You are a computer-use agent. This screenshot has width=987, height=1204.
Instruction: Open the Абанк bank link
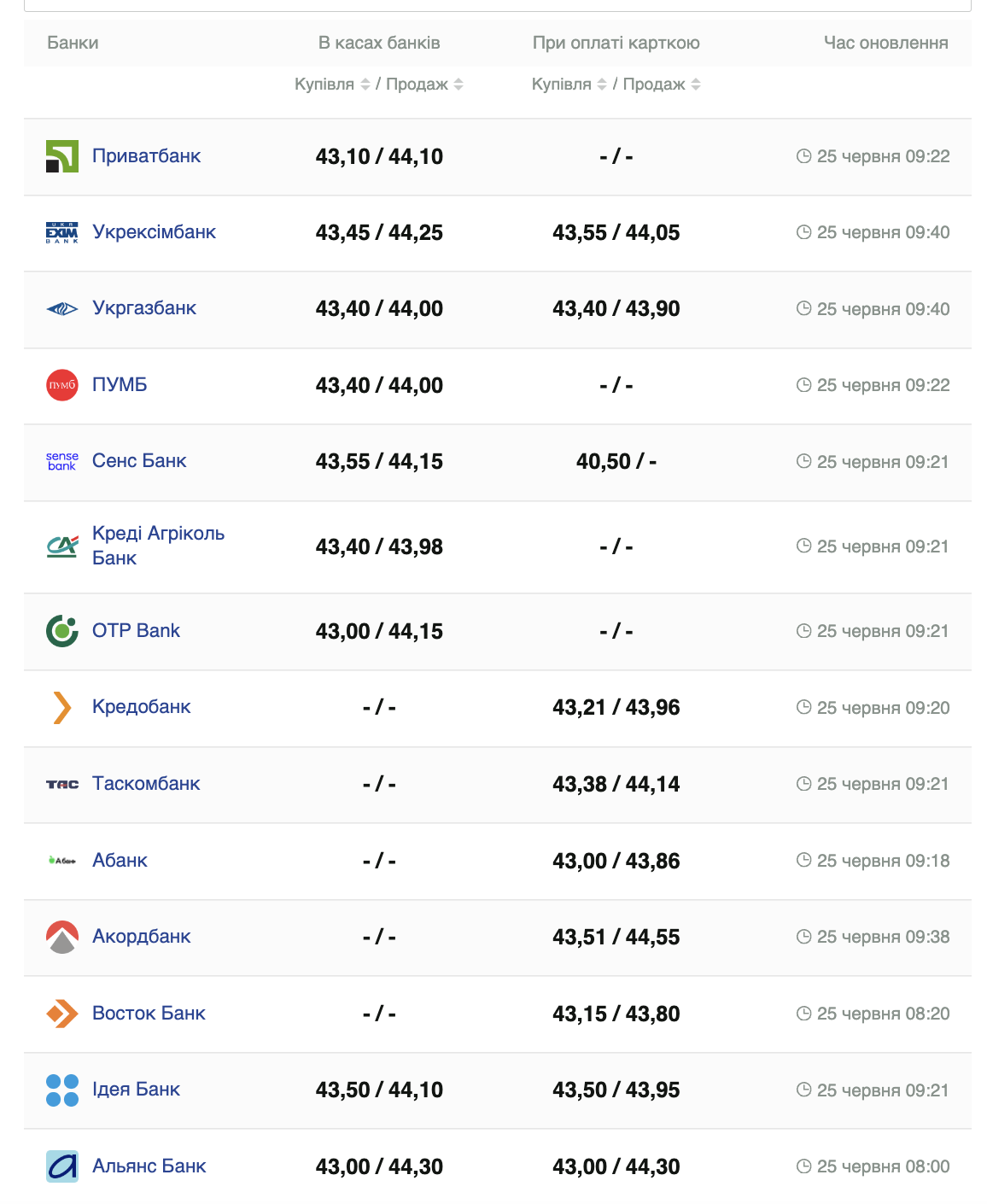(120, 861)
